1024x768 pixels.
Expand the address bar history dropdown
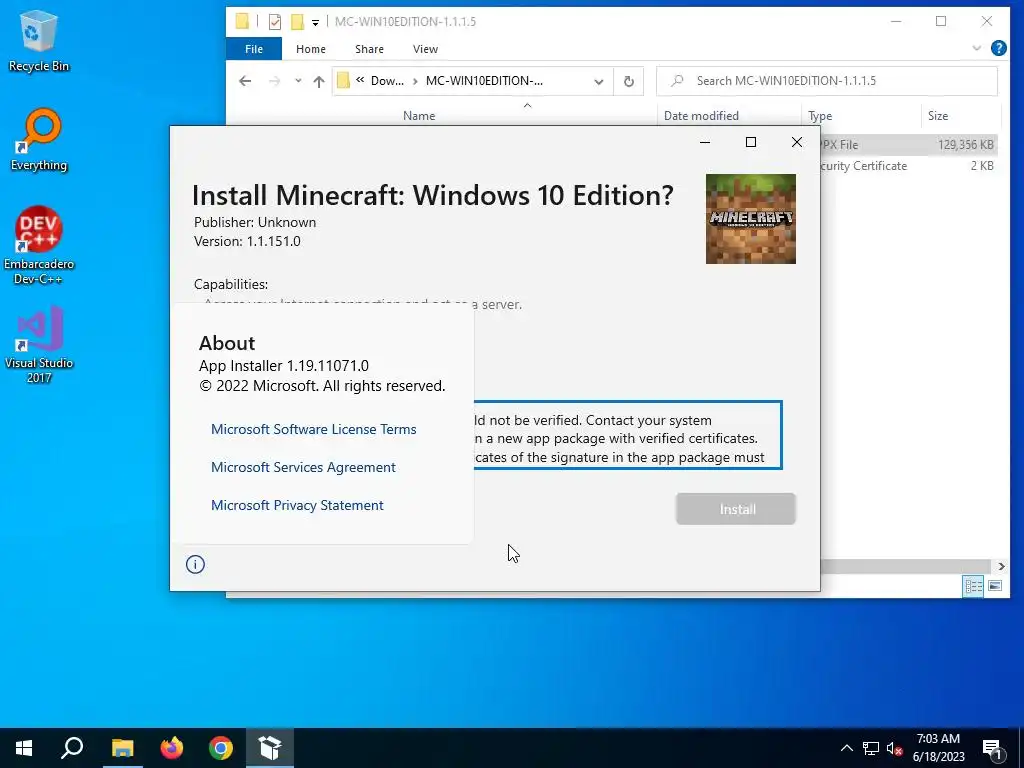[x=598, y=82]
